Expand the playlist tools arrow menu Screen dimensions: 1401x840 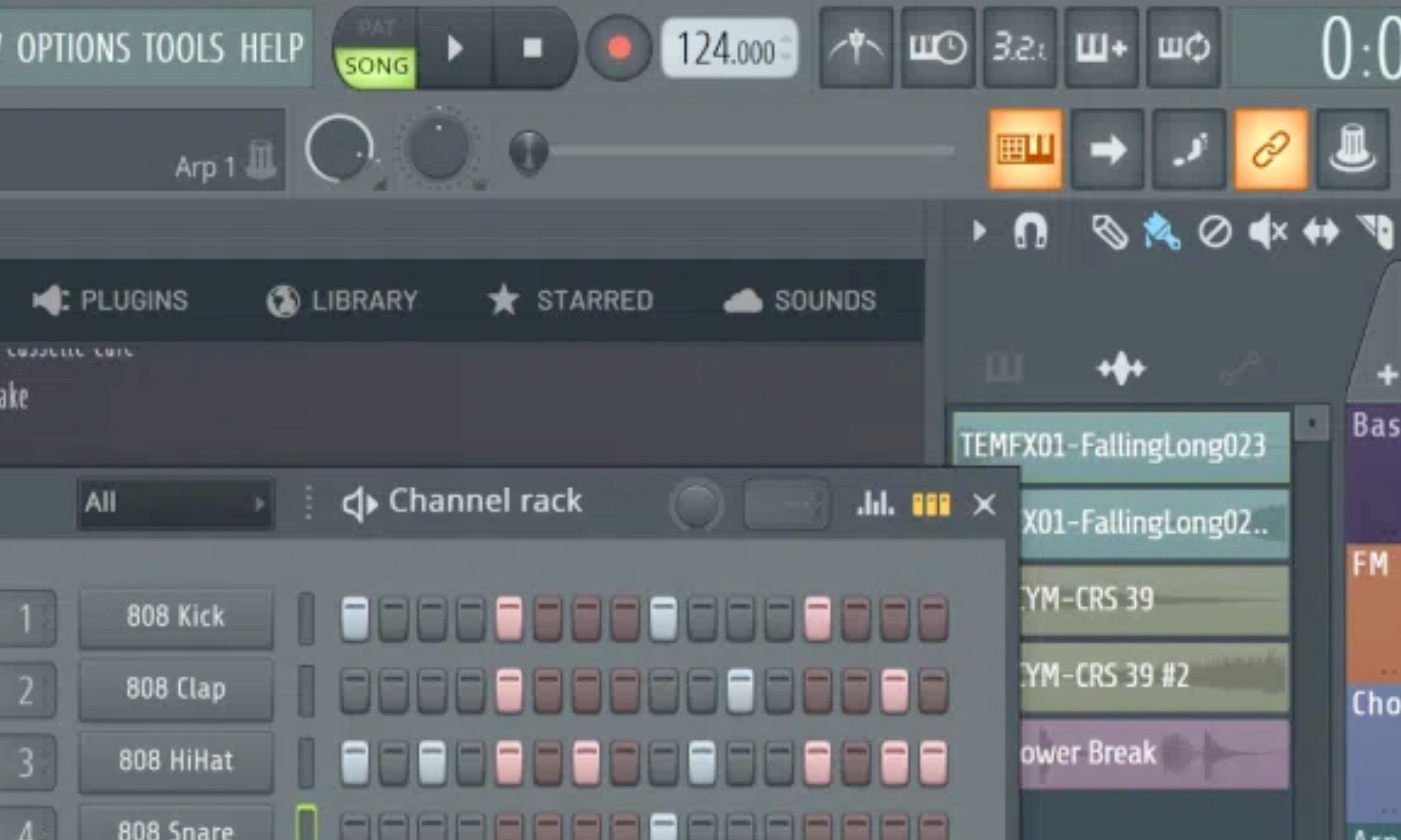pos(979,232)
